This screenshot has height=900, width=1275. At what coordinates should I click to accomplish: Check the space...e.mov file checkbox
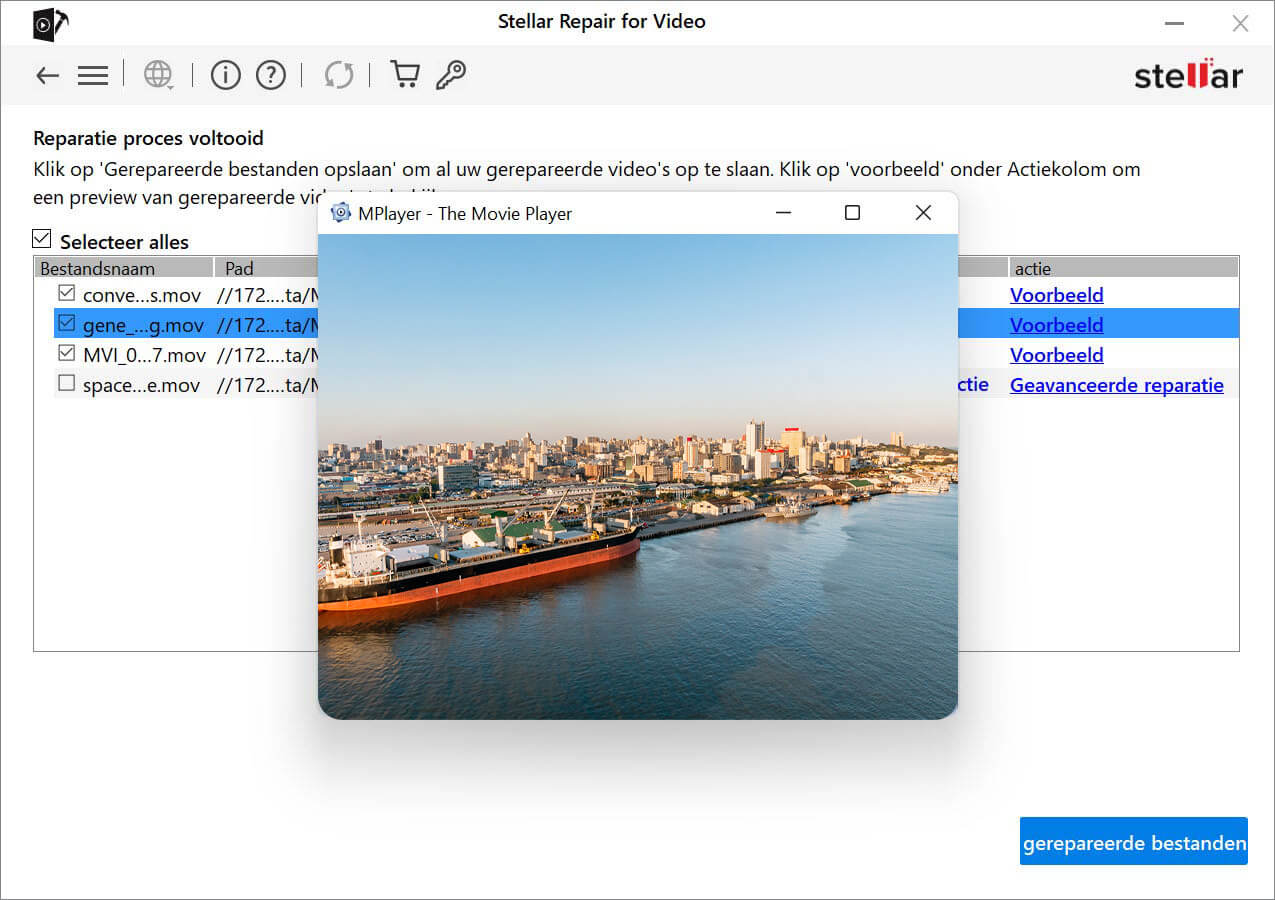[x=66, y=383]
